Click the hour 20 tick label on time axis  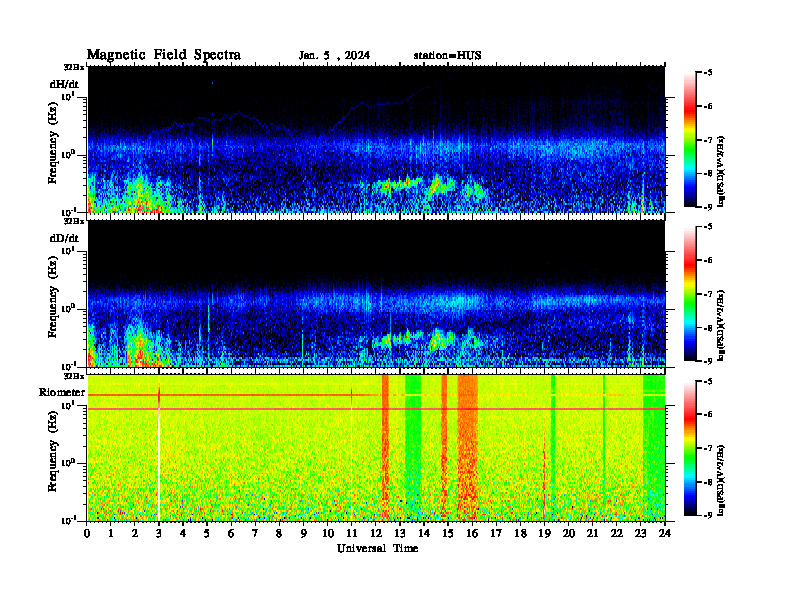(569, 534)
